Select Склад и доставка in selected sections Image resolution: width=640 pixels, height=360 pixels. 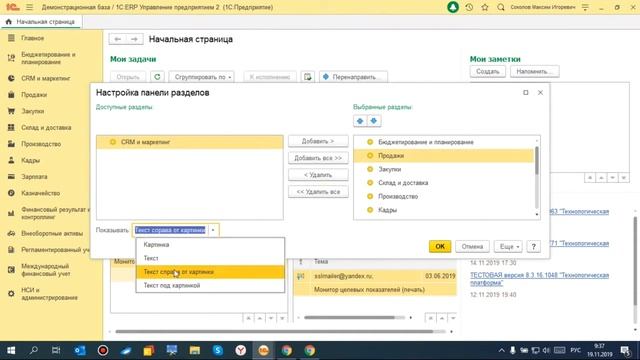coord(444,183)
